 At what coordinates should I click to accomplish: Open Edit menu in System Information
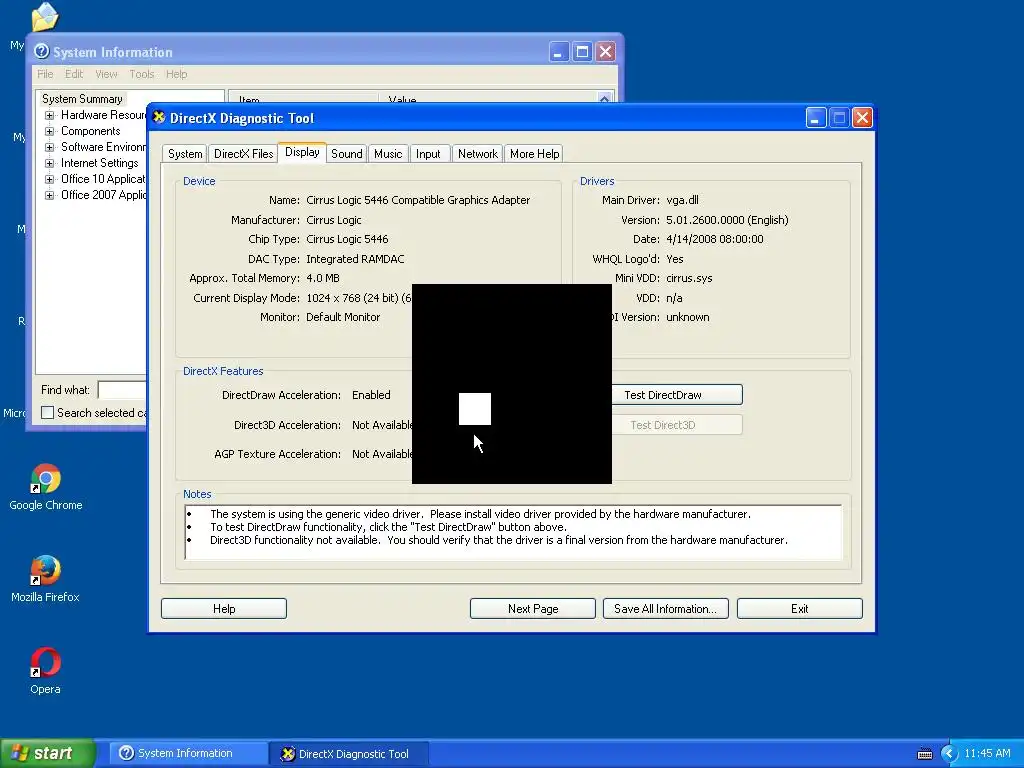[74, 74]
